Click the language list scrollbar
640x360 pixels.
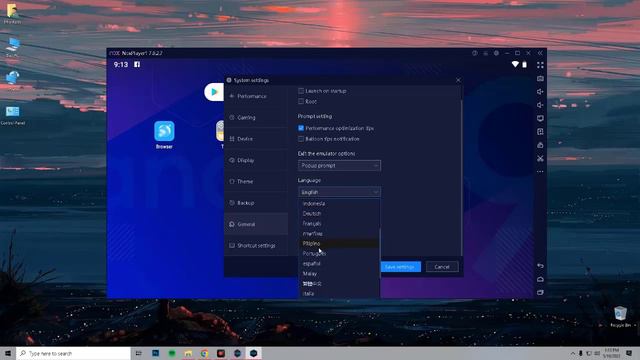(380, 253)
